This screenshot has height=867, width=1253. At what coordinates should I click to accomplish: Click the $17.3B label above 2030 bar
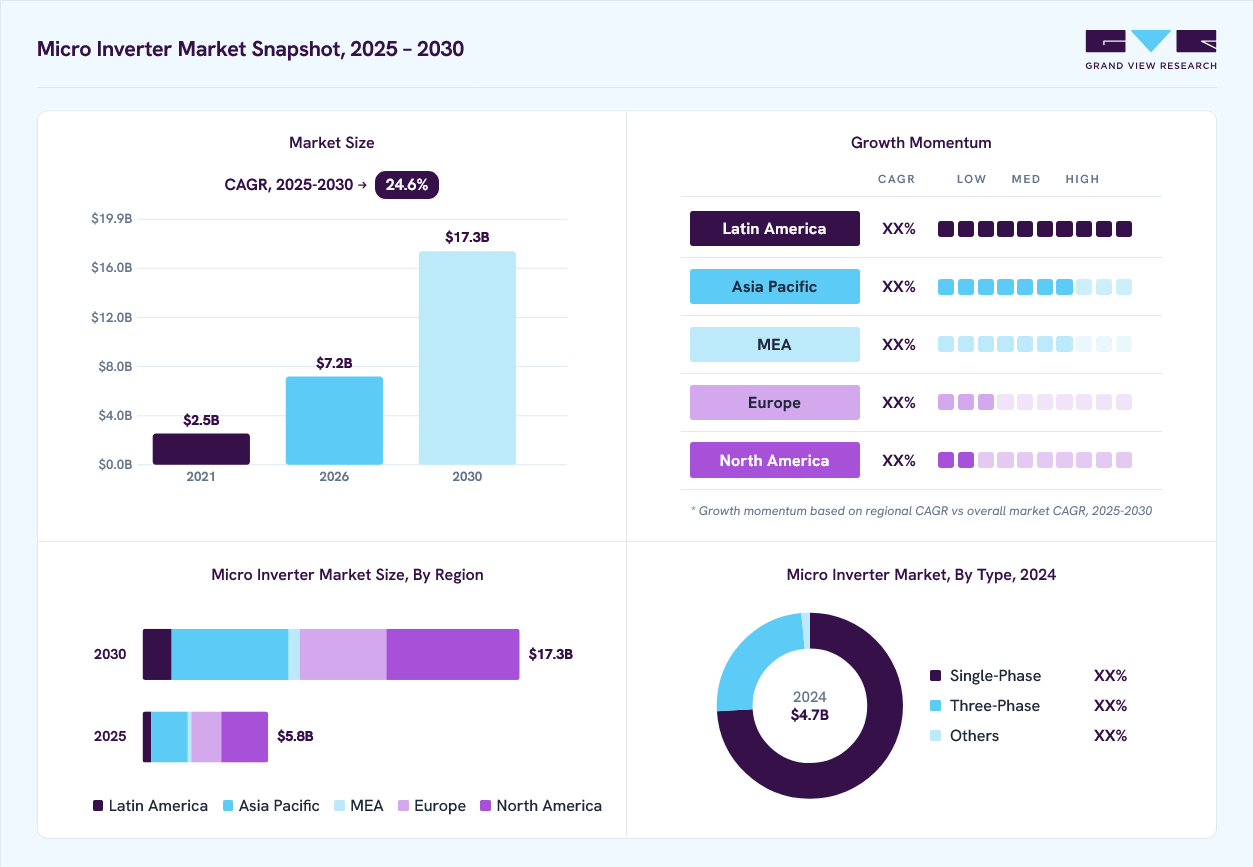467,237
